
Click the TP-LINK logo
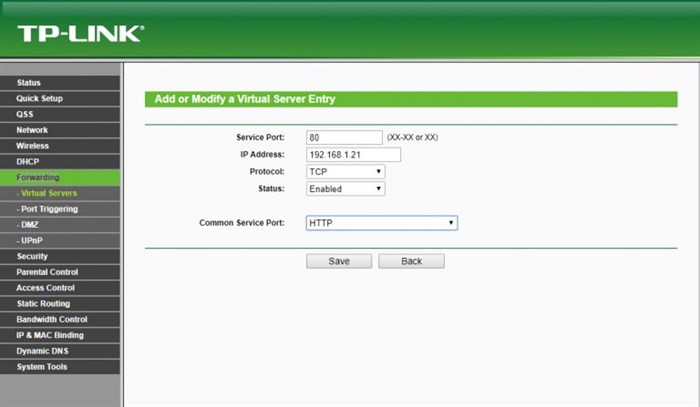(x=81, y=34)
